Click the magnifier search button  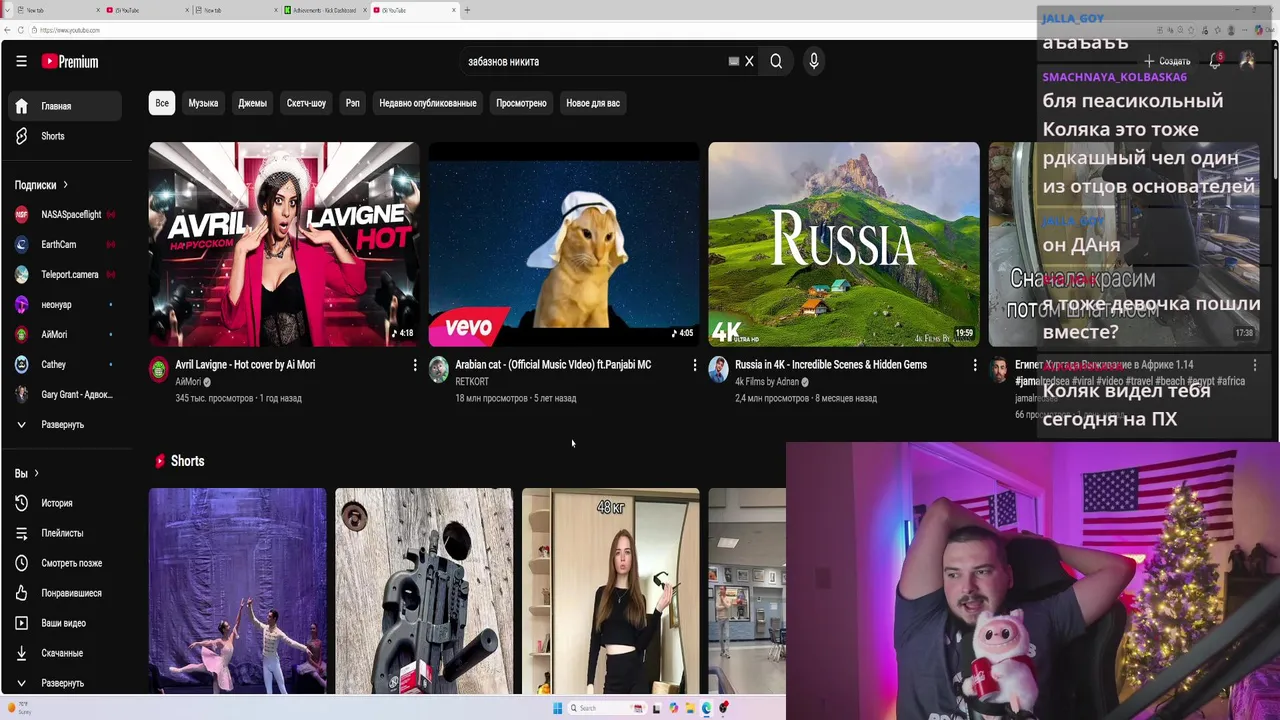click(x=776, y=61)
